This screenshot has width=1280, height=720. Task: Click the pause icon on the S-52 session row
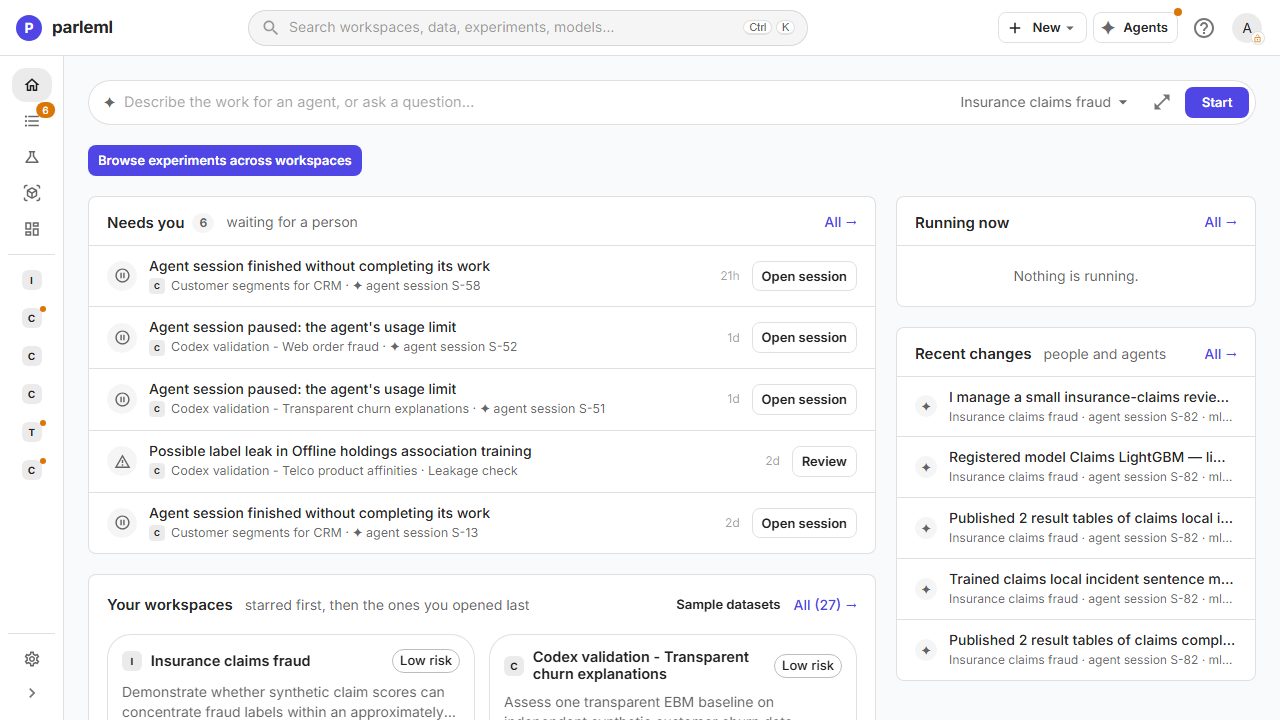122,338
